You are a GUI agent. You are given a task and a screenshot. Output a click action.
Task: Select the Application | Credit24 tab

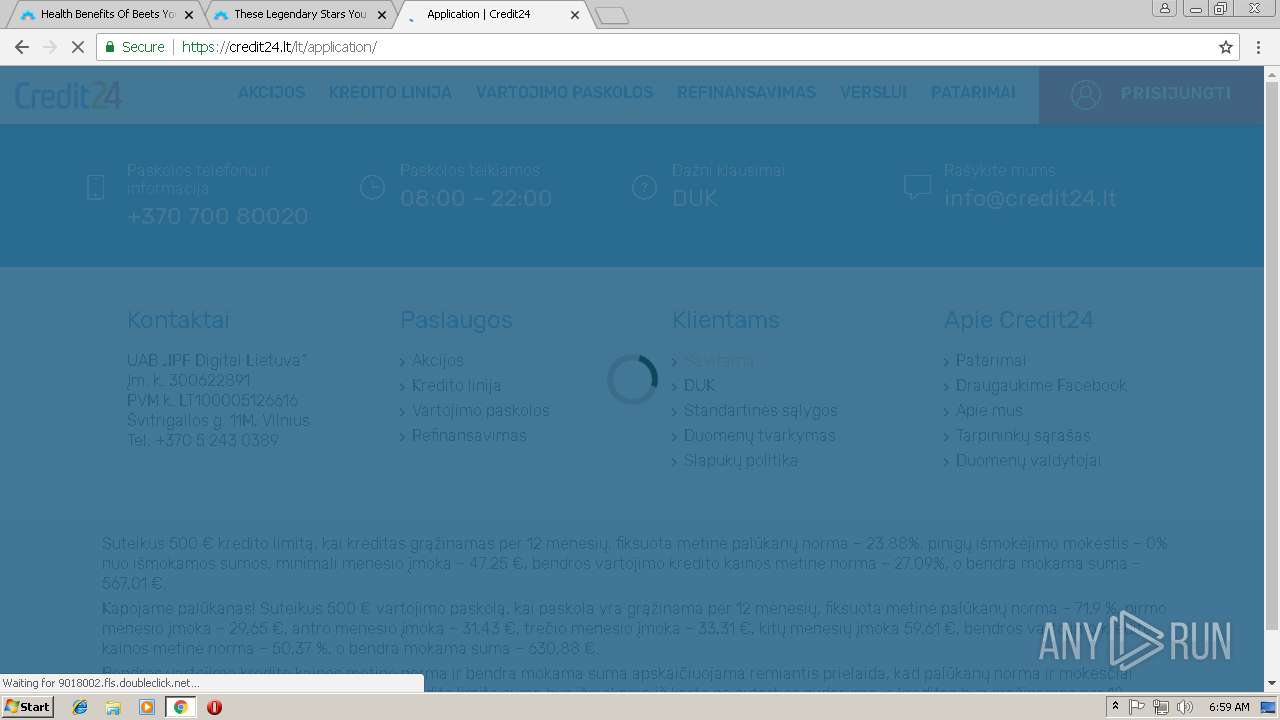click(490, 15)
